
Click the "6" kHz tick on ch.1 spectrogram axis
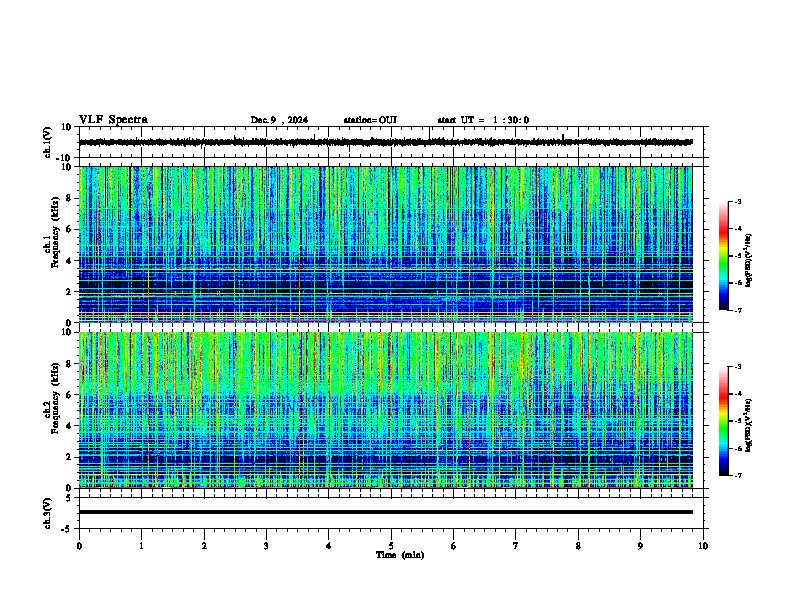click(x=70, y=230)
